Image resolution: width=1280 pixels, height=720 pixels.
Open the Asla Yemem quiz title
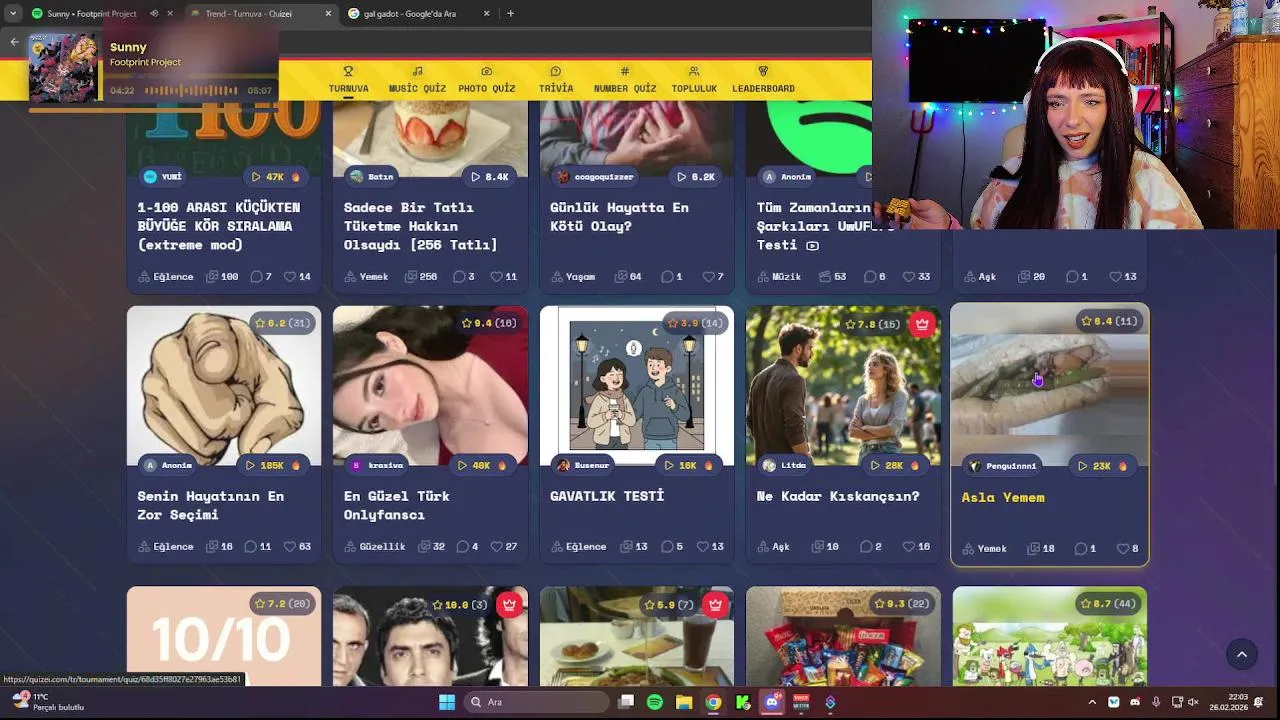(x=1003, y=497)
